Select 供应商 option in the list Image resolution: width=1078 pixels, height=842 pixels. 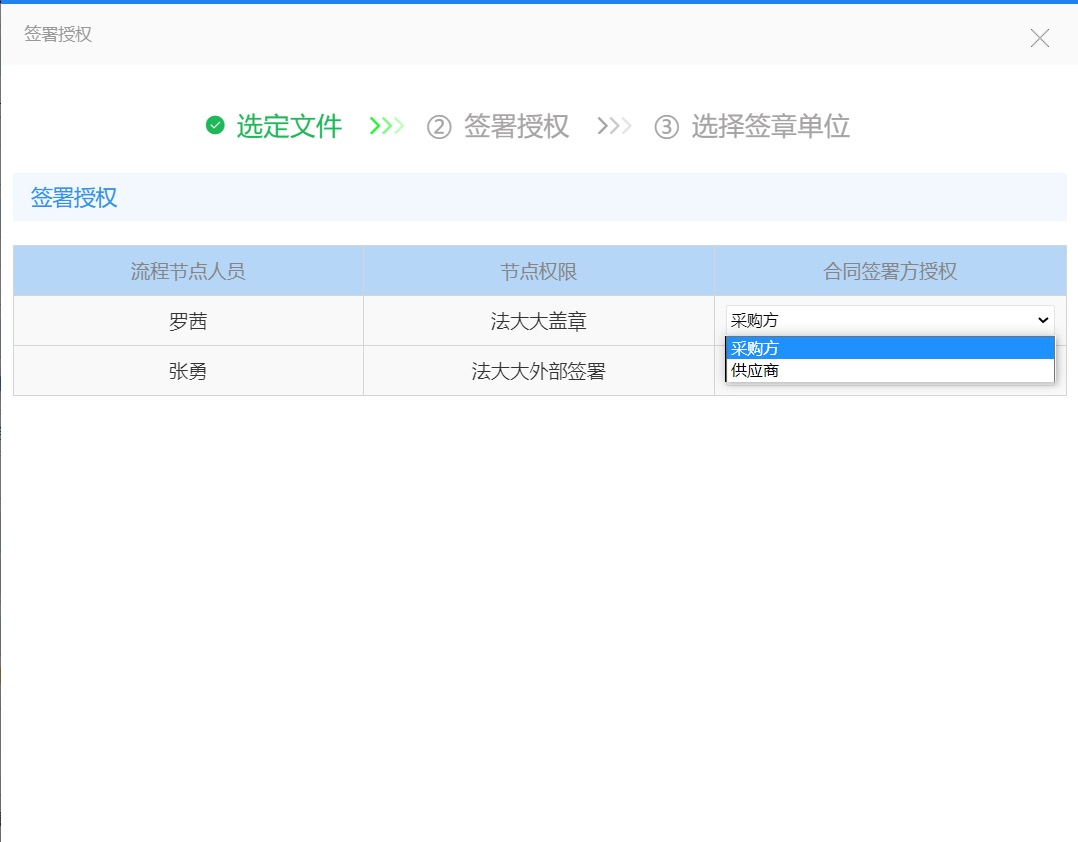click(x=890, y=370)
